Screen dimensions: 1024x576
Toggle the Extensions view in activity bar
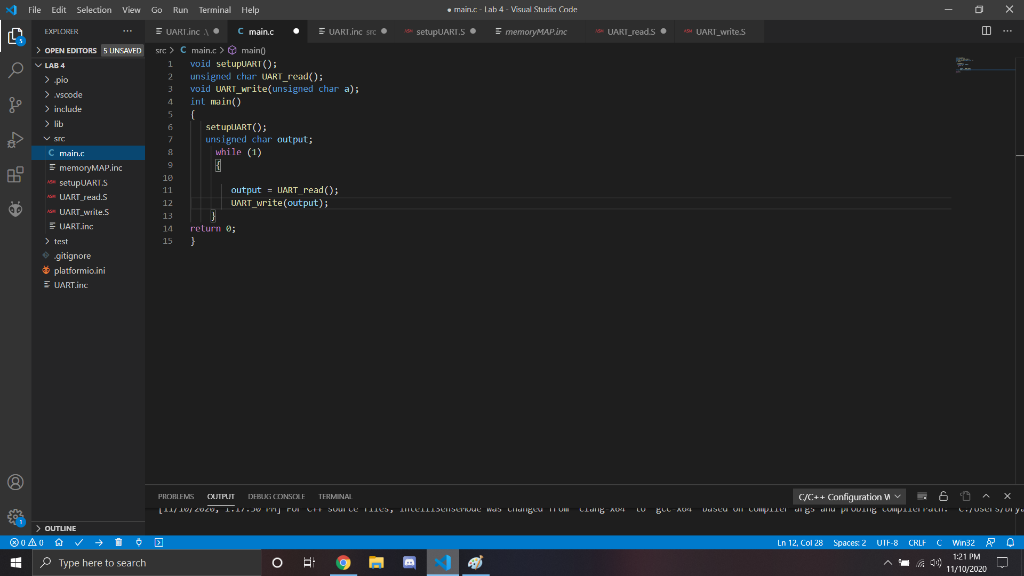click(x=15, y=175)
